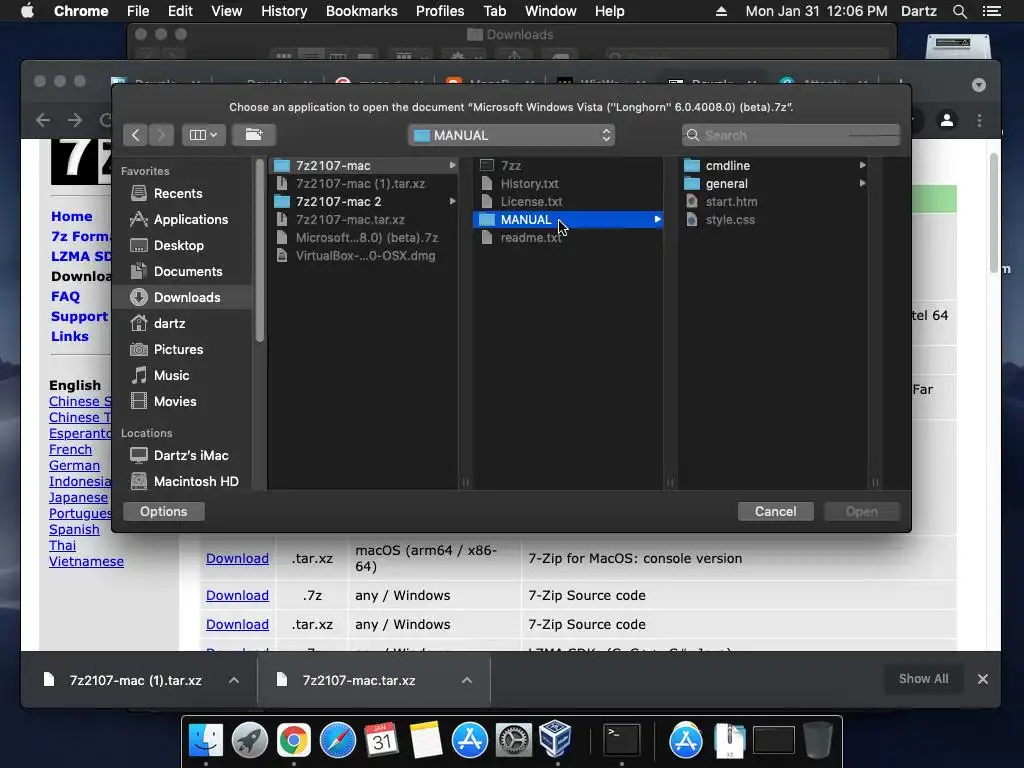Open the FAQ link on 7-Zip site

(x=65, y=296)
